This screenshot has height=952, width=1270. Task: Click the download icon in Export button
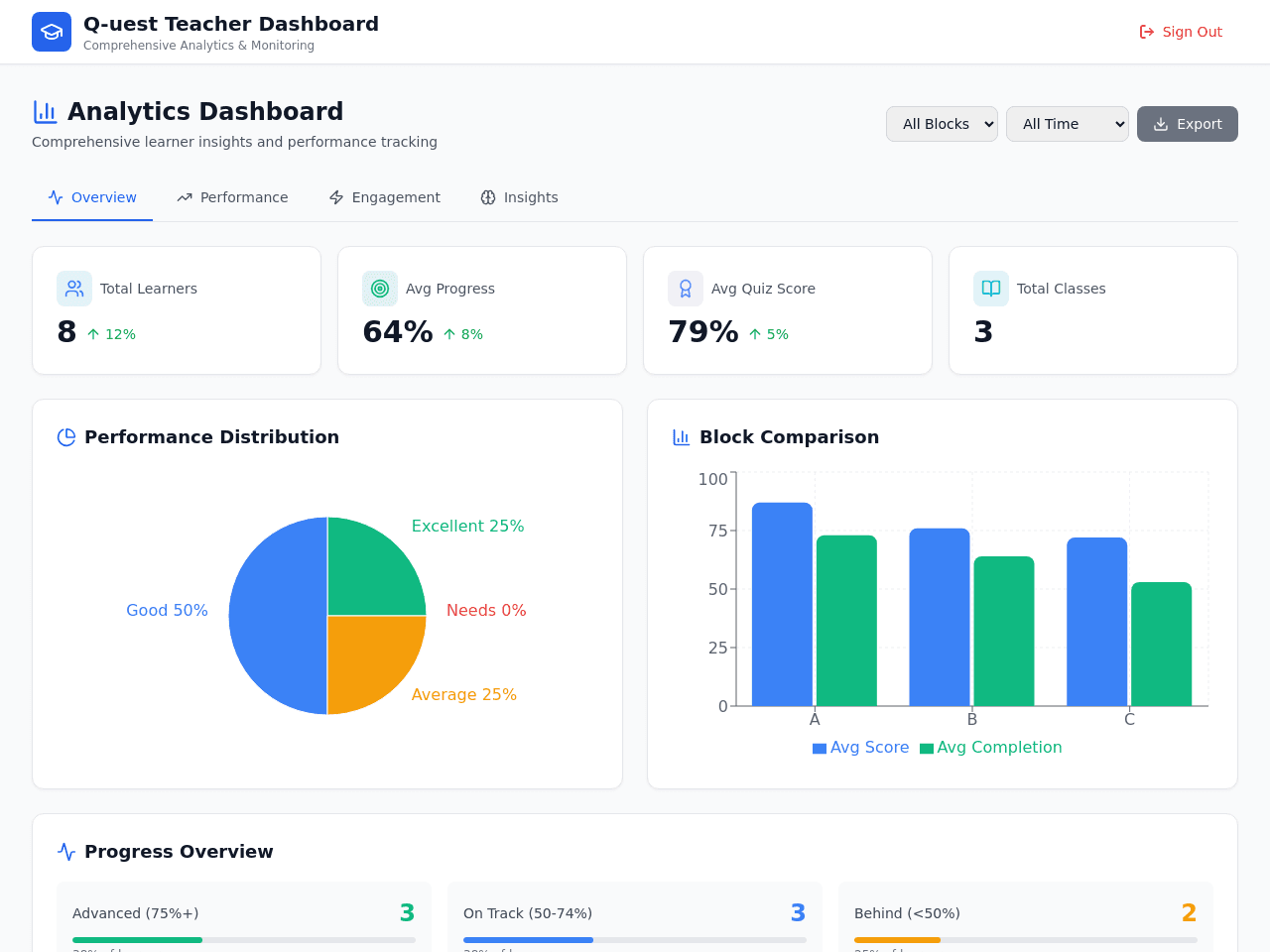1161,124
